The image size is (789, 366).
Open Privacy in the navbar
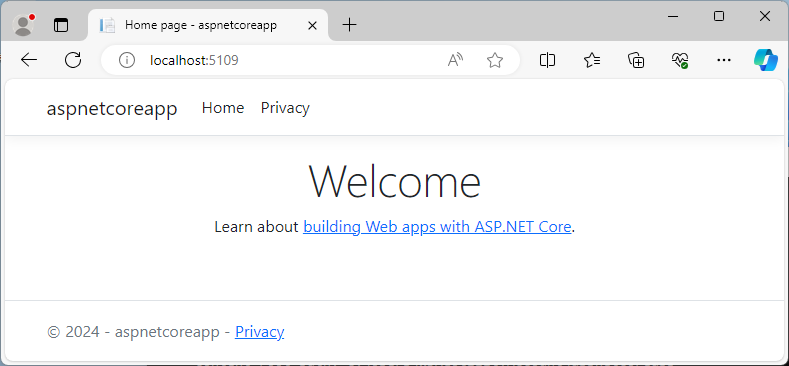coord(285,108)
